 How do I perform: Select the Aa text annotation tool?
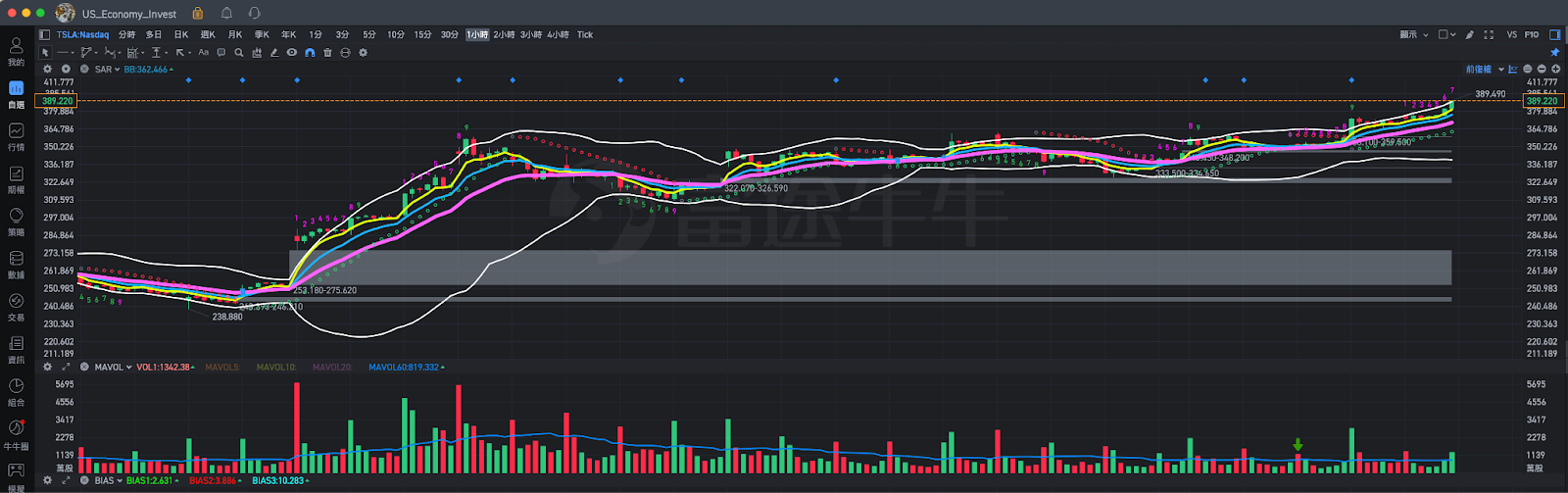click(x=203, y=52)
